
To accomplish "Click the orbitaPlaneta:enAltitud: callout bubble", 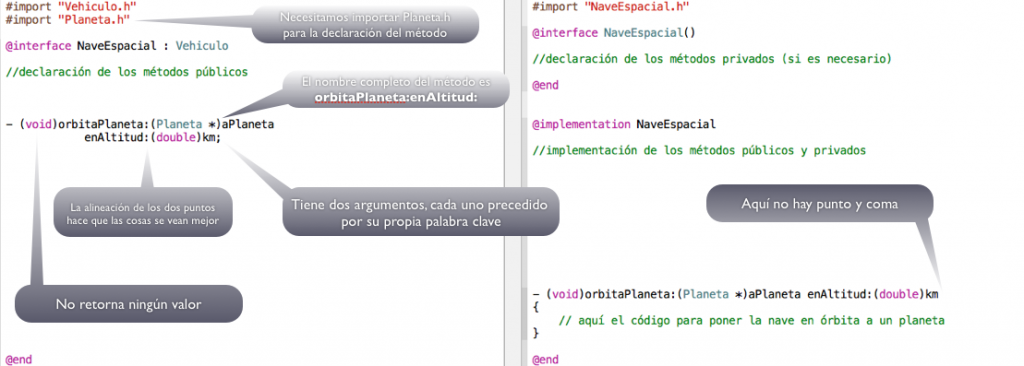I will click(395, 90).
